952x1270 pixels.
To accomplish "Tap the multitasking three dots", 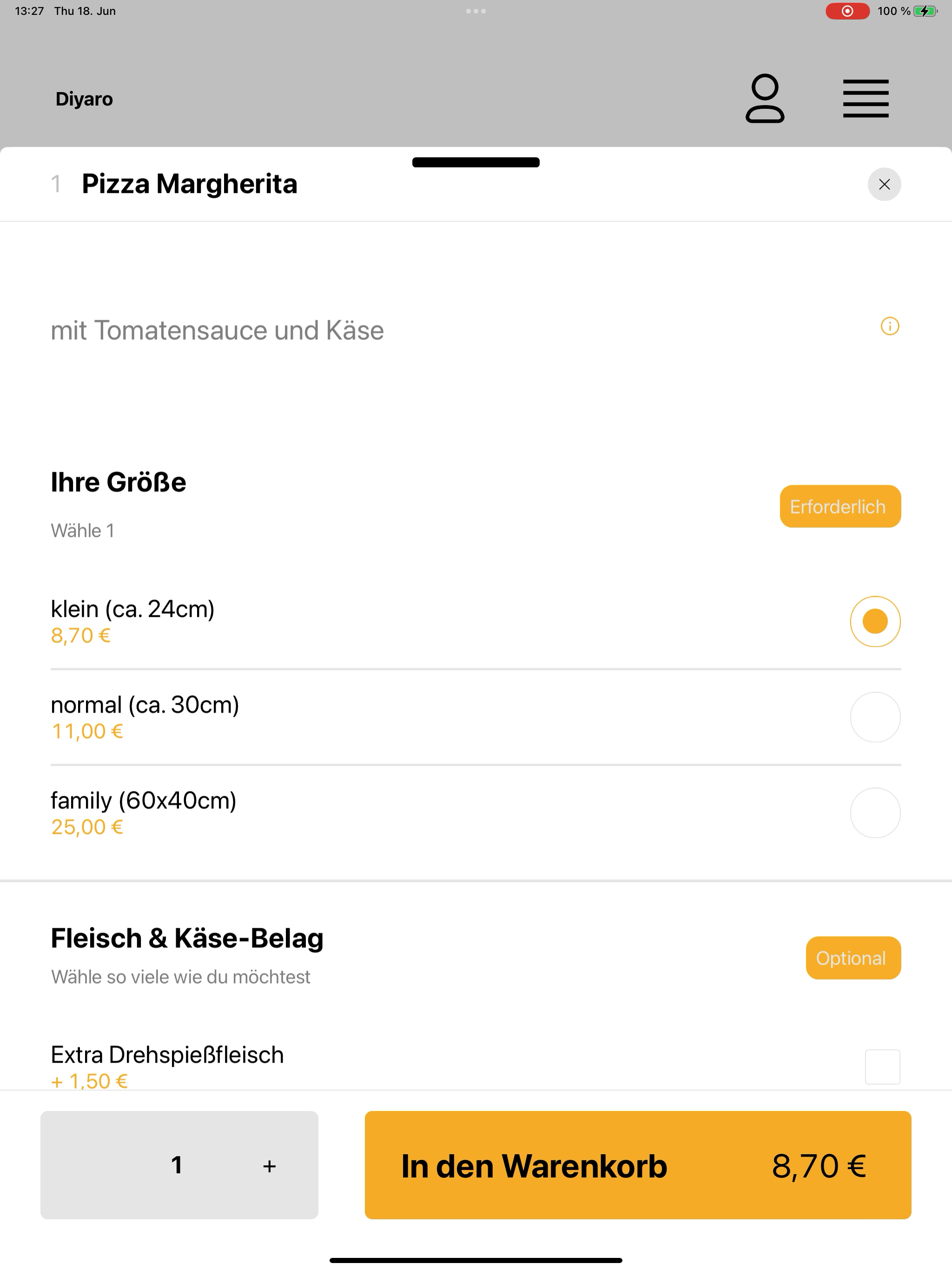I will pos(476,11).
